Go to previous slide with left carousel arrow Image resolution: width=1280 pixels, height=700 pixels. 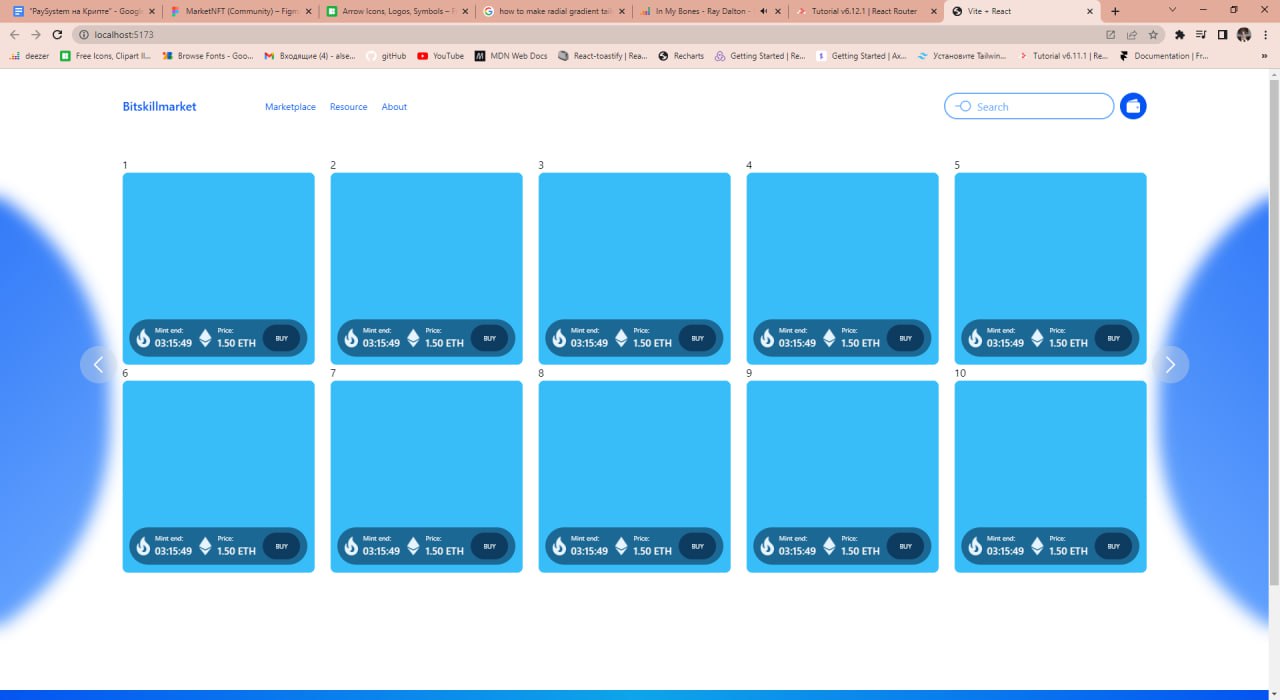click(98, 365)
